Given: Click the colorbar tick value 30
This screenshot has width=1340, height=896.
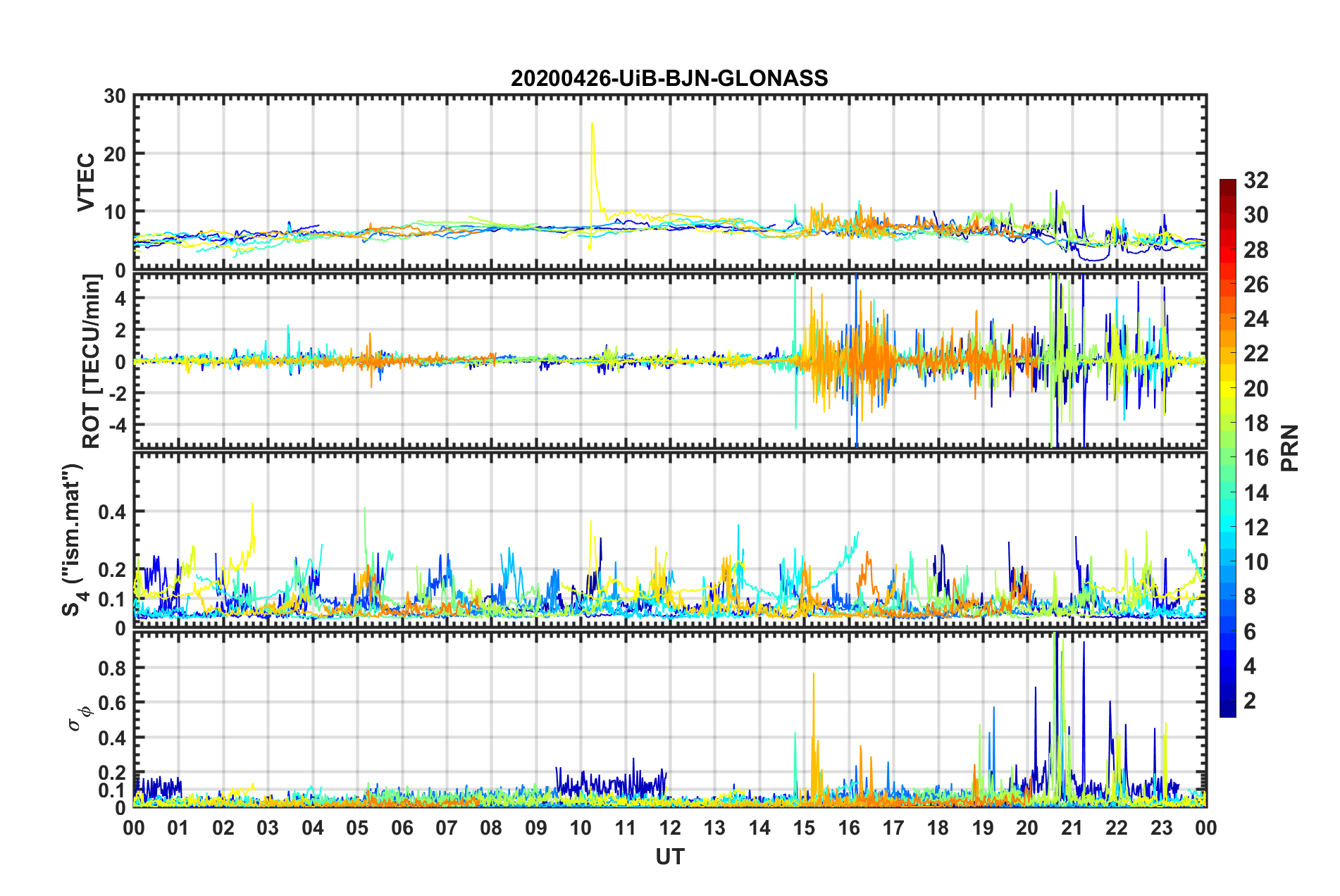Looking at the screenshot, I should [1255, 215].
